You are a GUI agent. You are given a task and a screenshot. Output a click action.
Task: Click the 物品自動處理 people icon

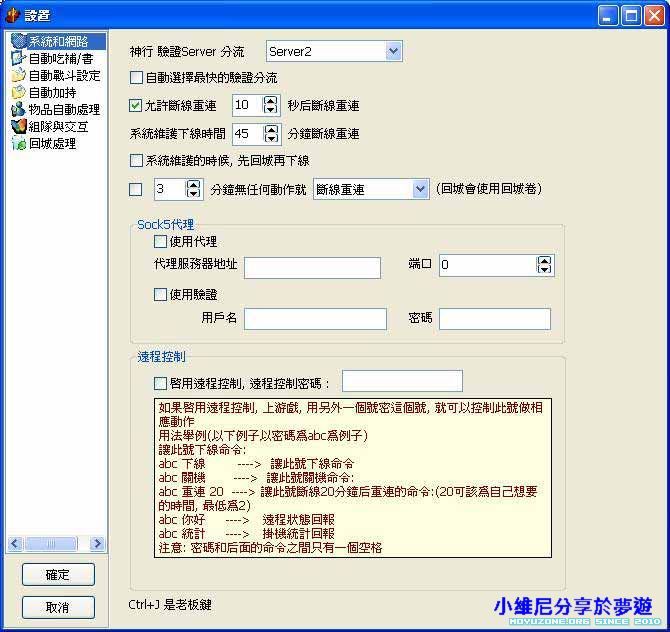coord(18,109)
